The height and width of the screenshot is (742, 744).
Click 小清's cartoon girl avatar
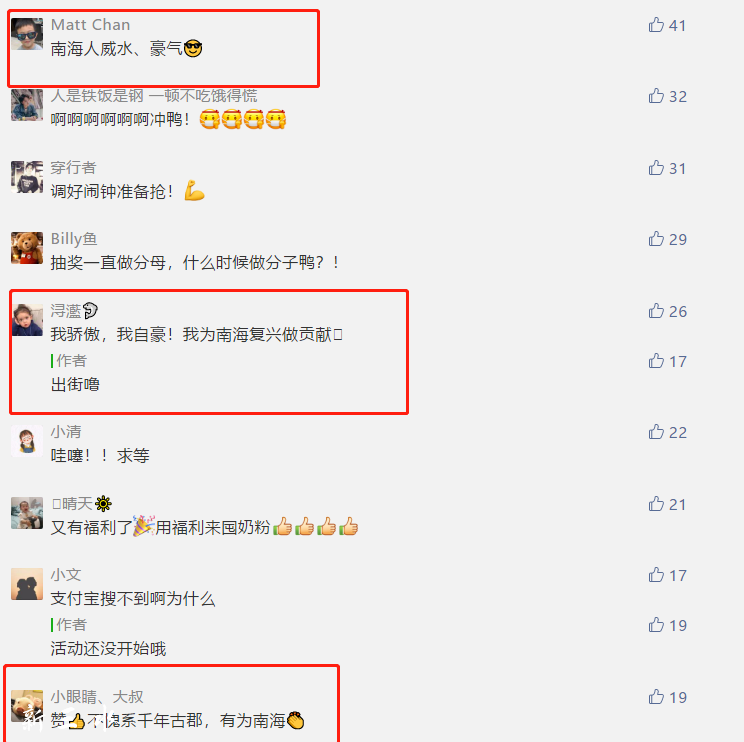27,441
